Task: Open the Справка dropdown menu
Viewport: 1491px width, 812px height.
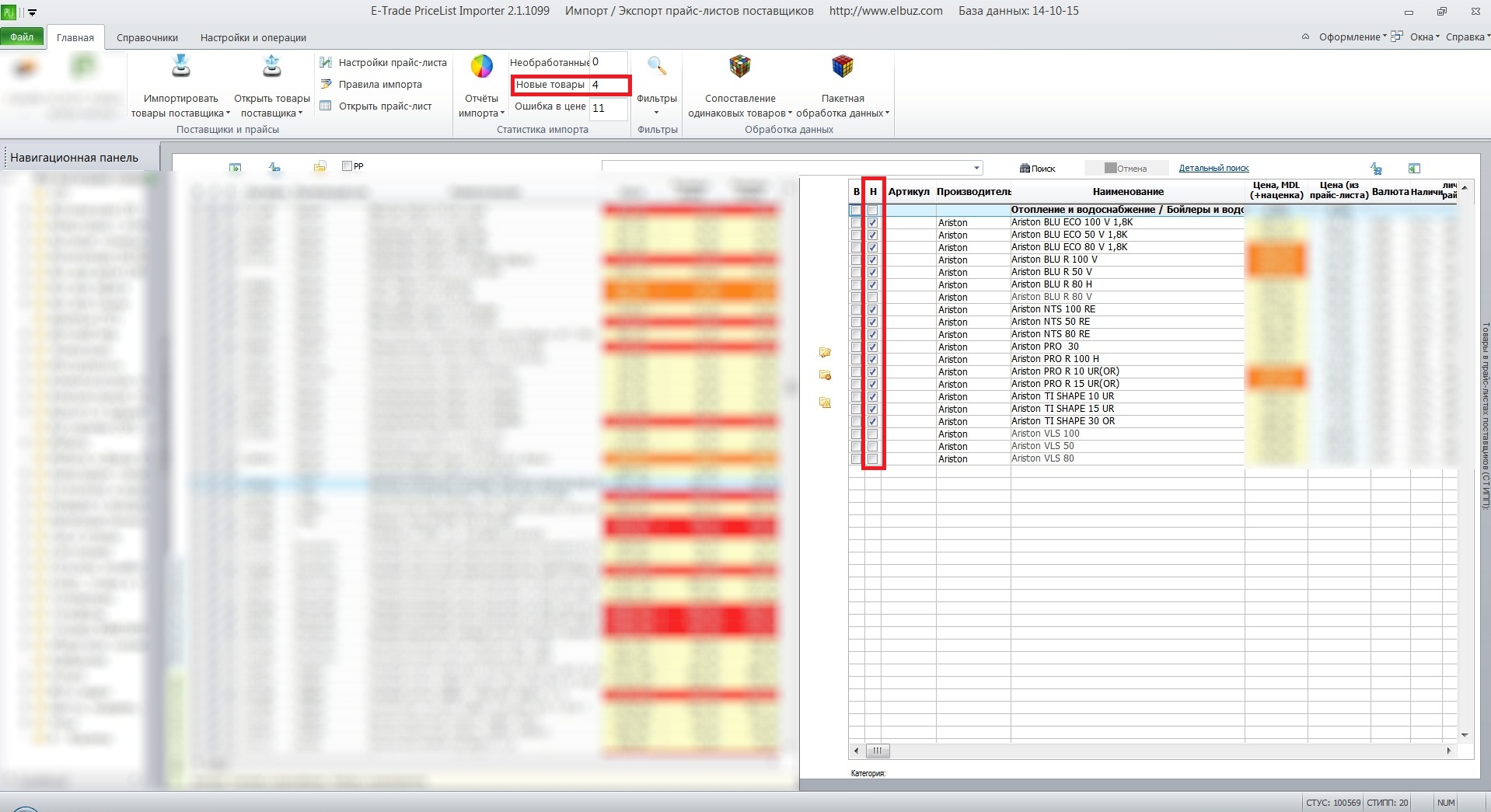Action: (x=1468, y=37)
